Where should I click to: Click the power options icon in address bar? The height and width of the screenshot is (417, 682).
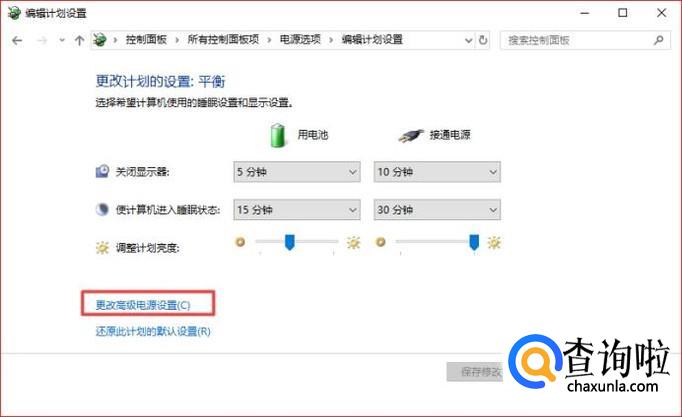(x=100, y=40)
